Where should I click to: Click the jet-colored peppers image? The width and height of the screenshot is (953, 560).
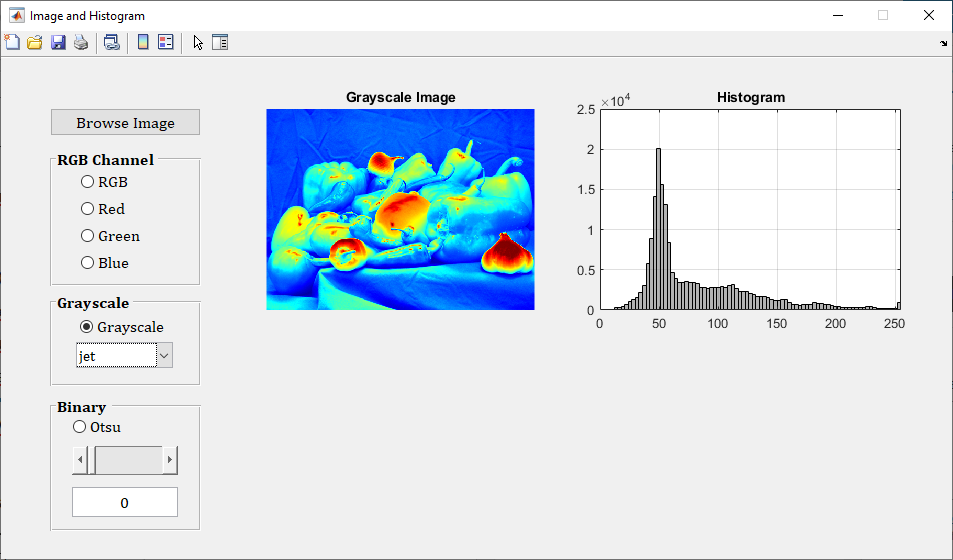pos(400,209)
